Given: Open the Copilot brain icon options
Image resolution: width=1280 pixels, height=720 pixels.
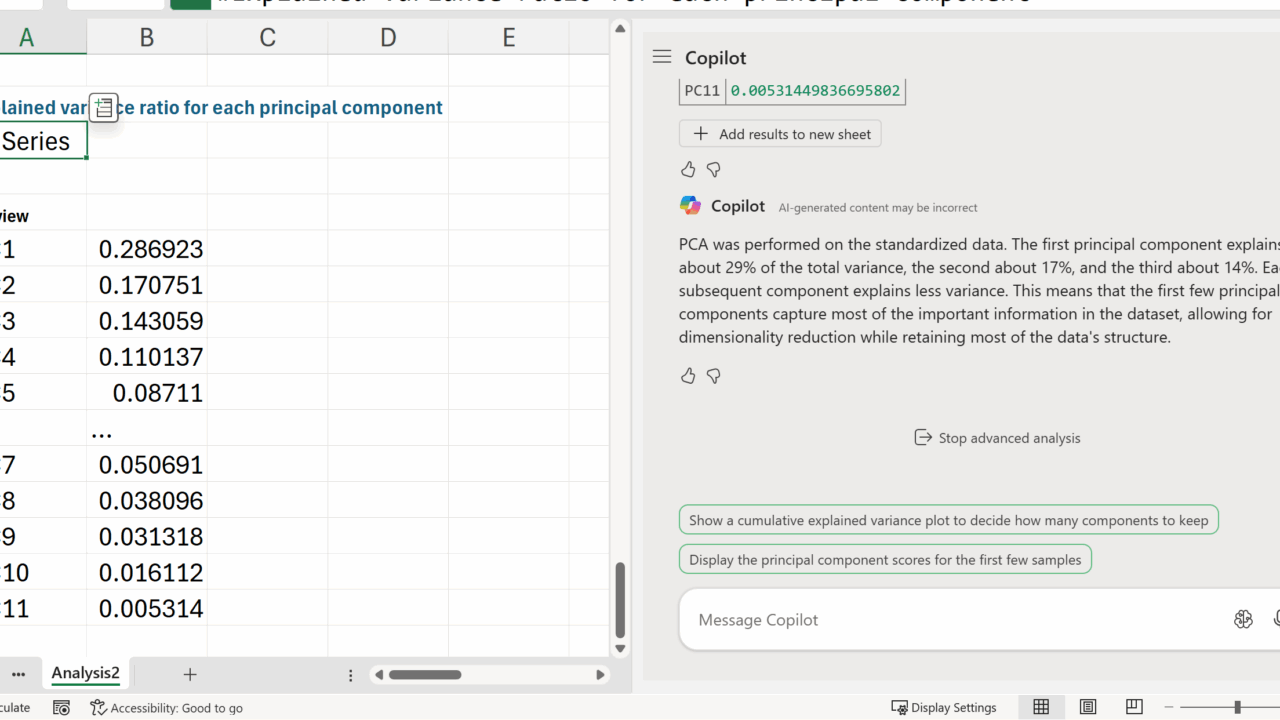Looking at the screenshot, I should pyautogui.click(x=1243, y=620).
